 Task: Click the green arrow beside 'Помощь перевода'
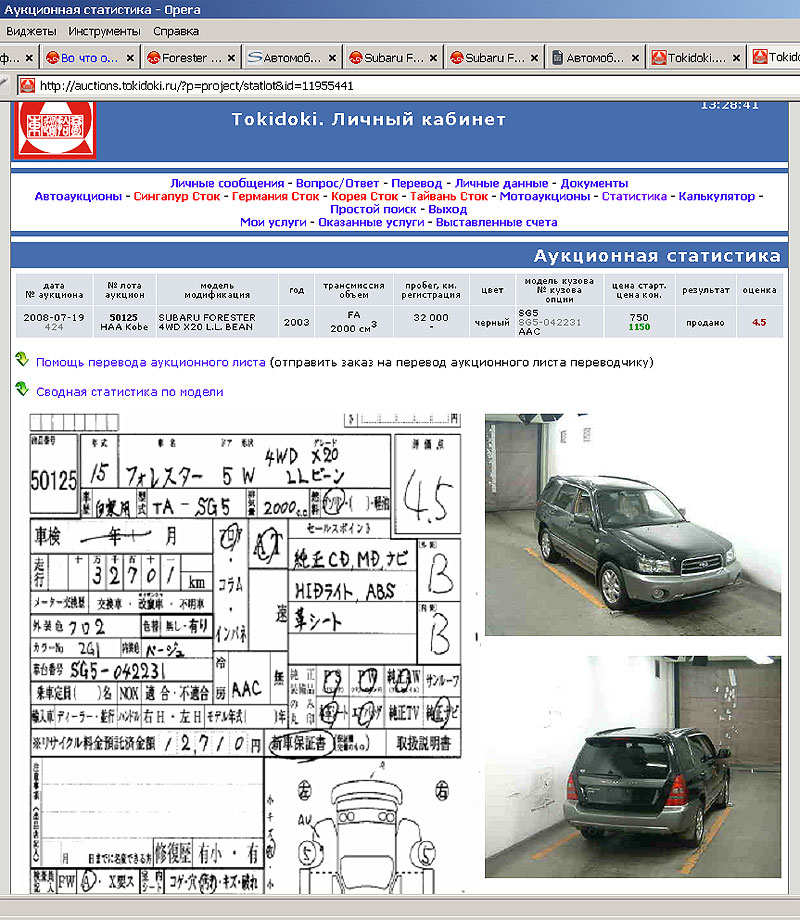click(22, 359)
